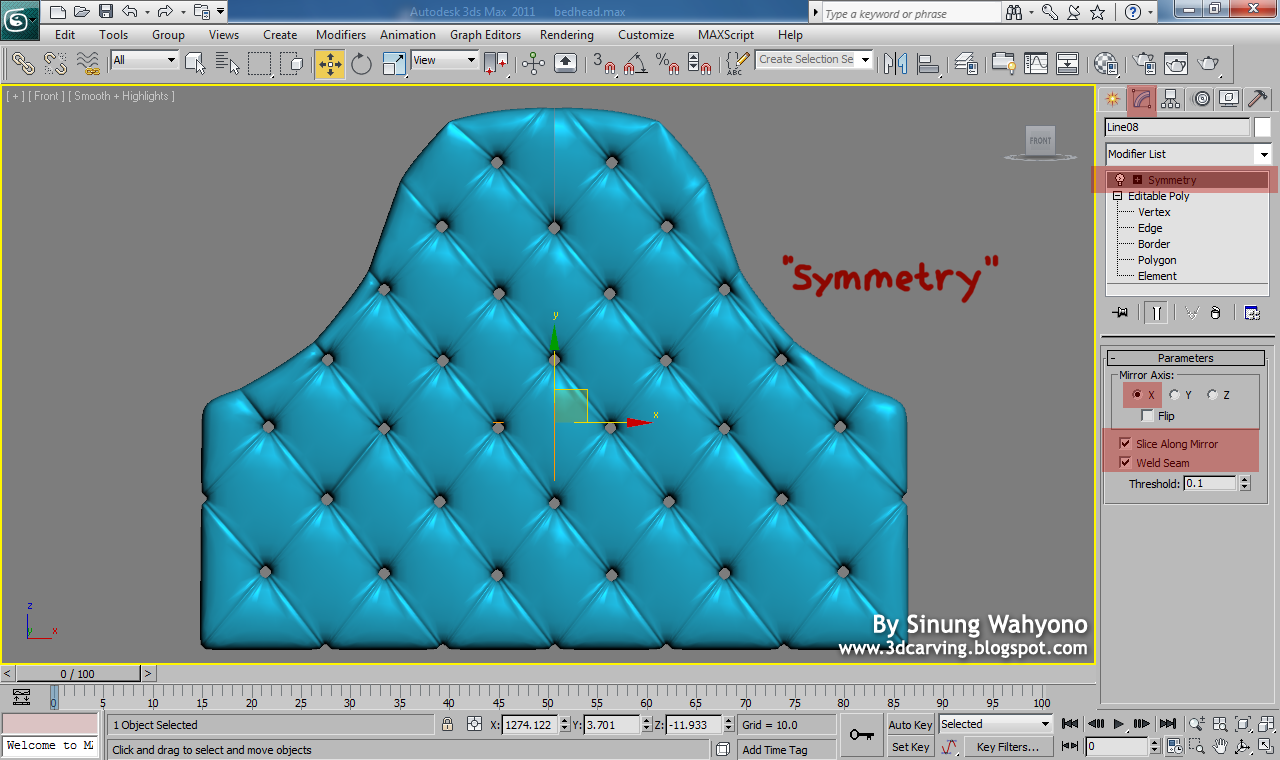
Task: Expand the Symmetry modifier sub-levels
Action: tap(1137, 180)
